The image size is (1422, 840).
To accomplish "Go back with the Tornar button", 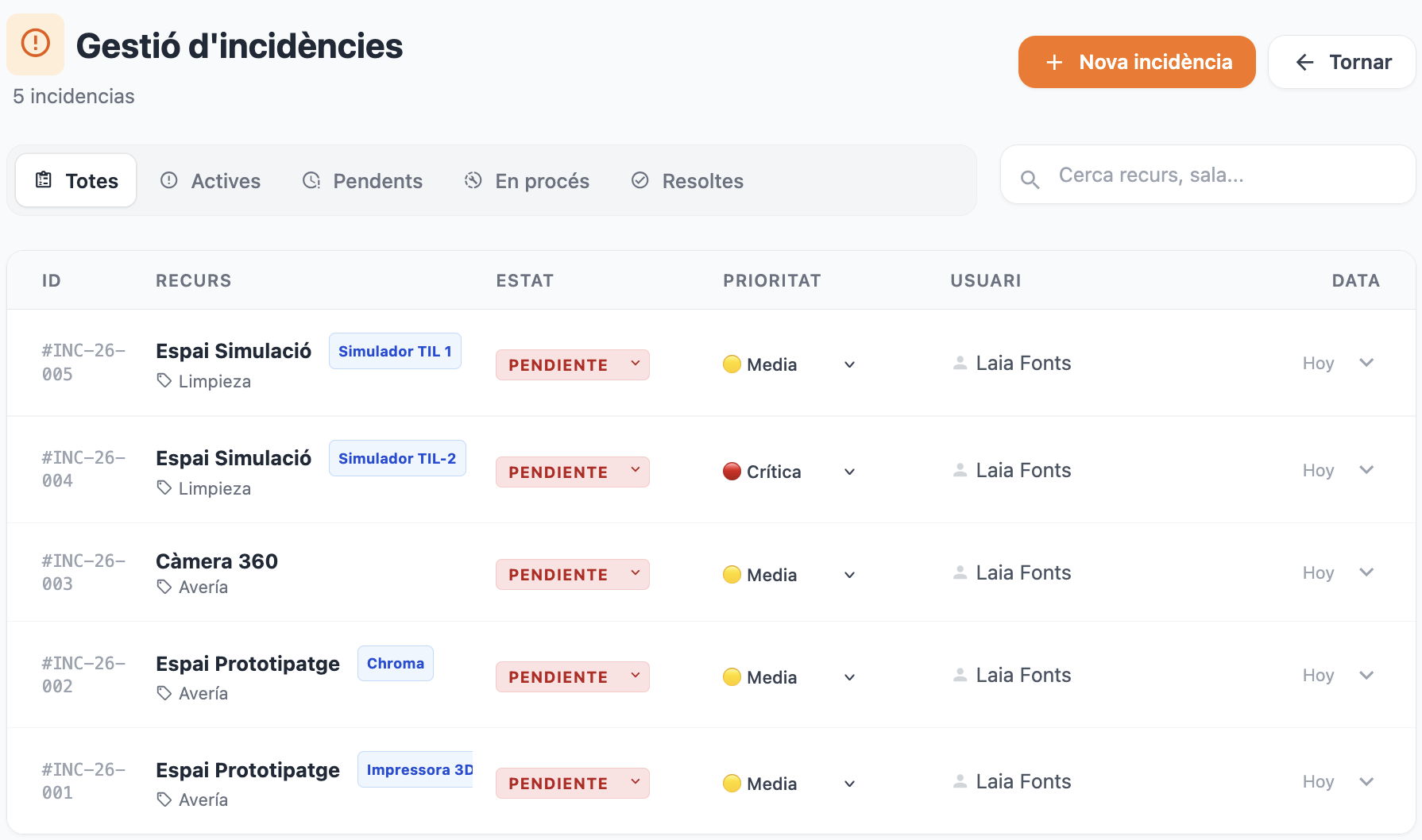I will pos(1343,62).
